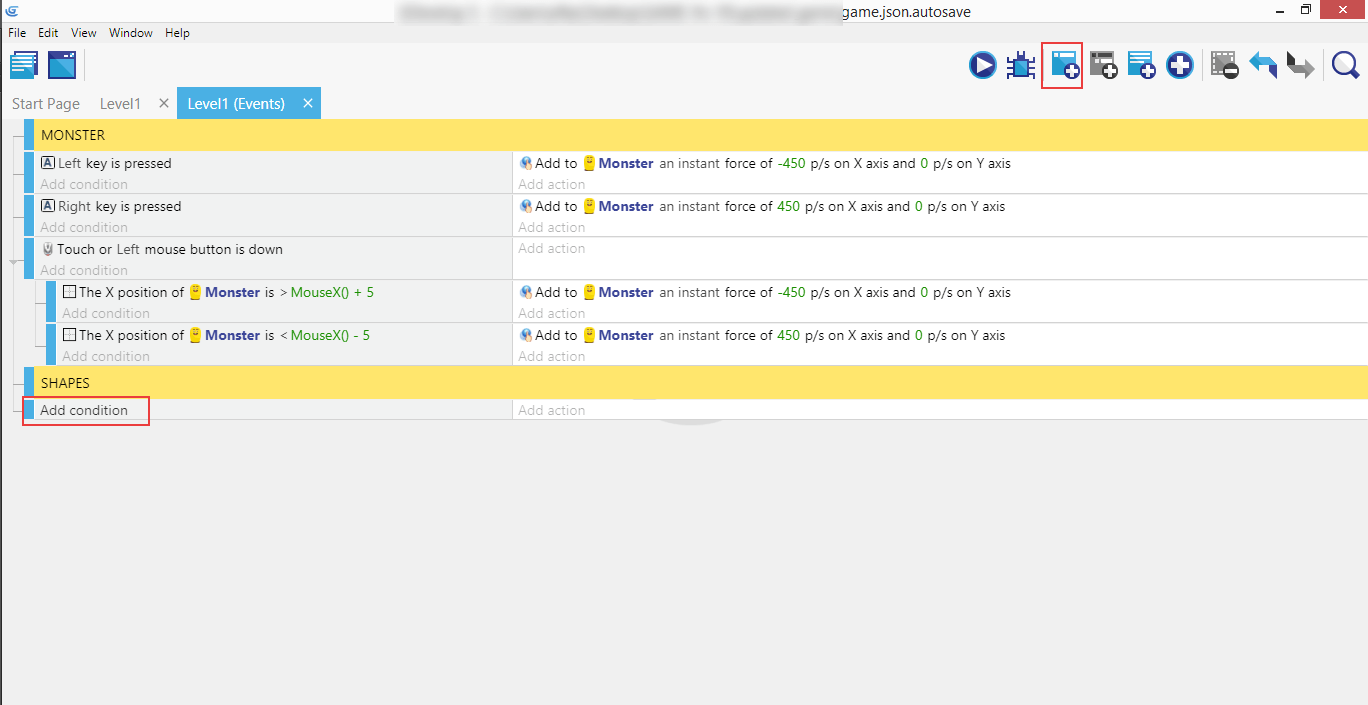
Task: Open the debugger bug icon
Action: (1020, 66)
